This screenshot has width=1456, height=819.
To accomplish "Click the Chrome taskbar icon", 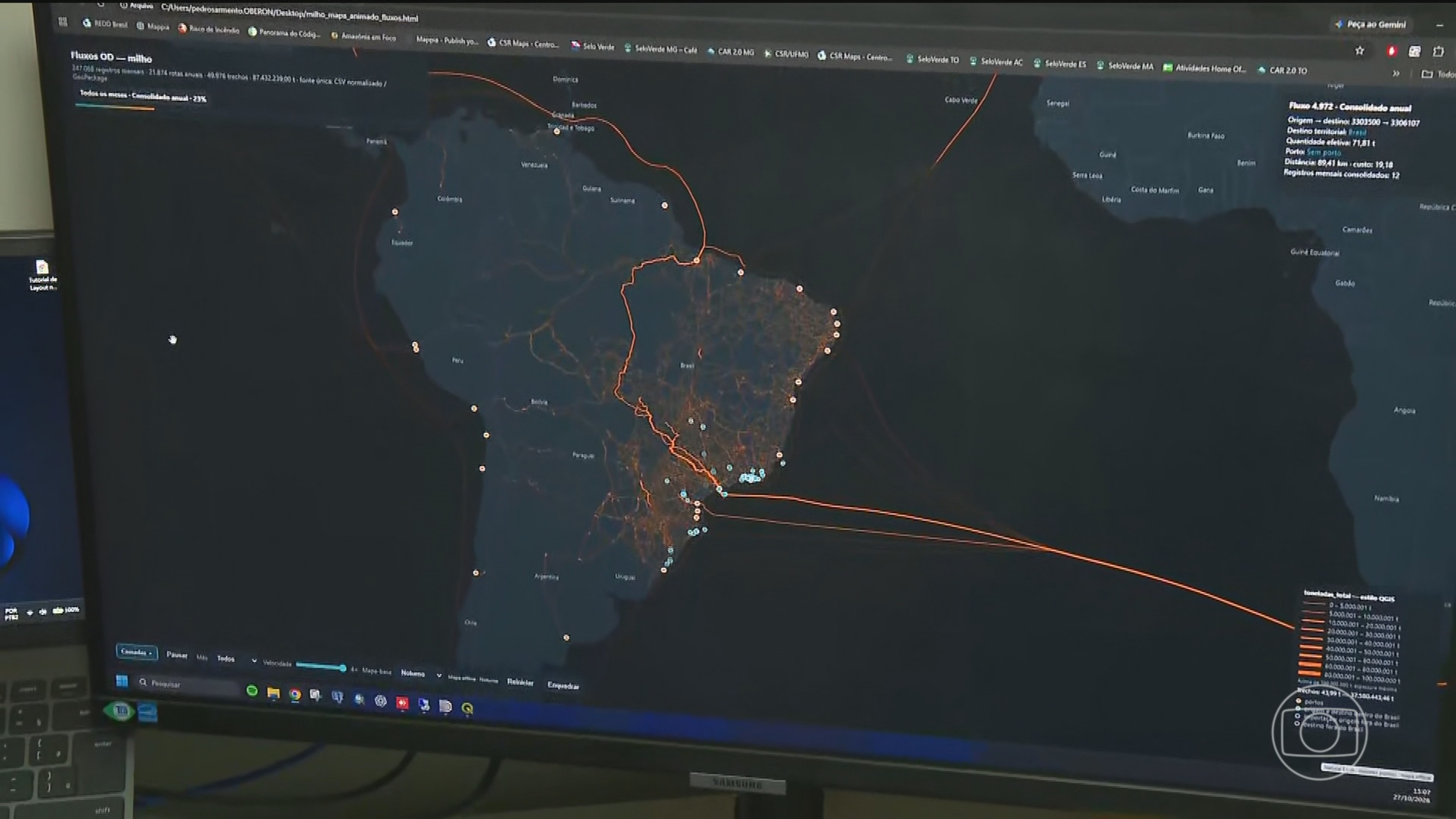I will pyautogui.click(x=295, y=695).
